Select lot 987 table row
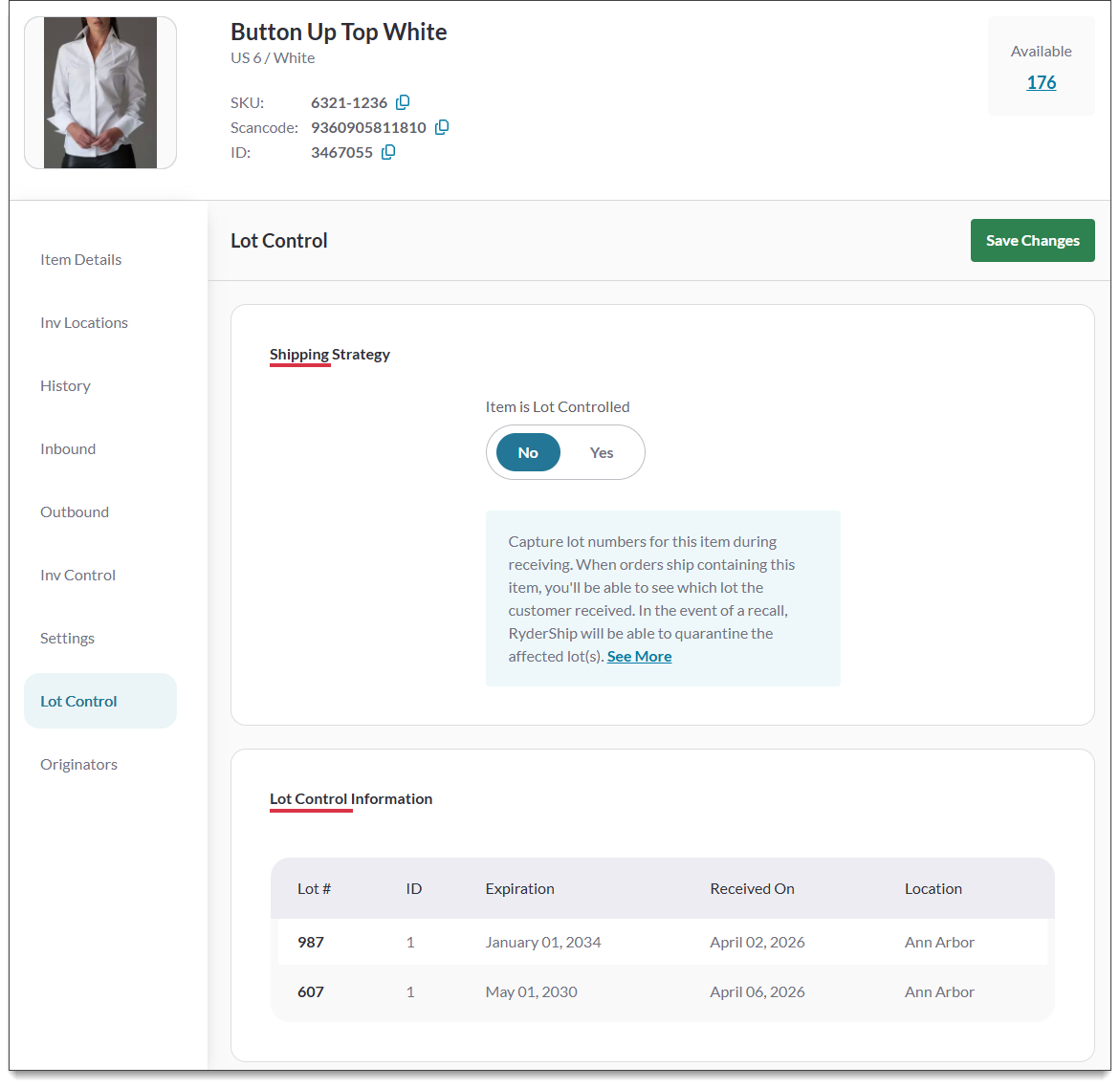The image size is (1120, 1088). tap(662, 942)
